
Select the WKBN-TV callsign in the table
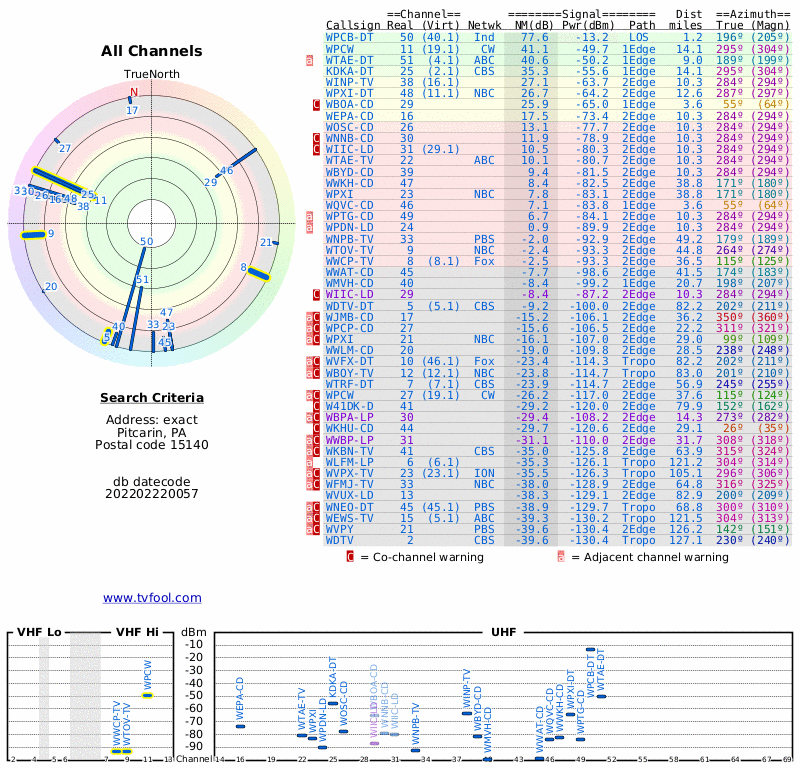point(349,451)
